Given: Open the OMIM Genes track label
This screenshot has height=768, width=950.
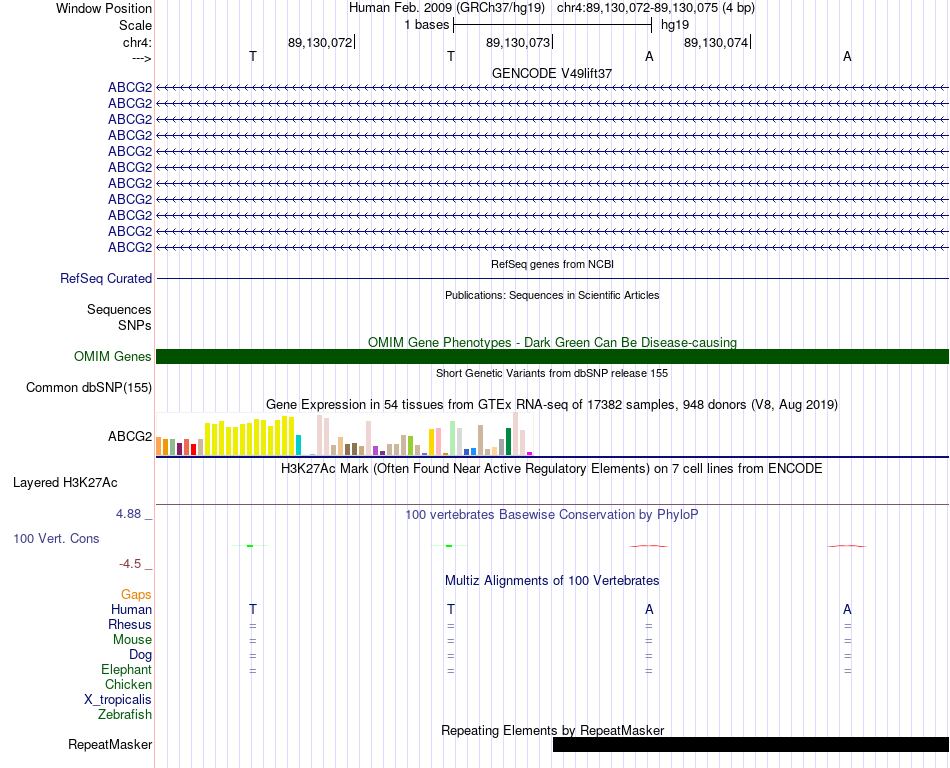Looking at the screenshot, I should coord(112,357).
